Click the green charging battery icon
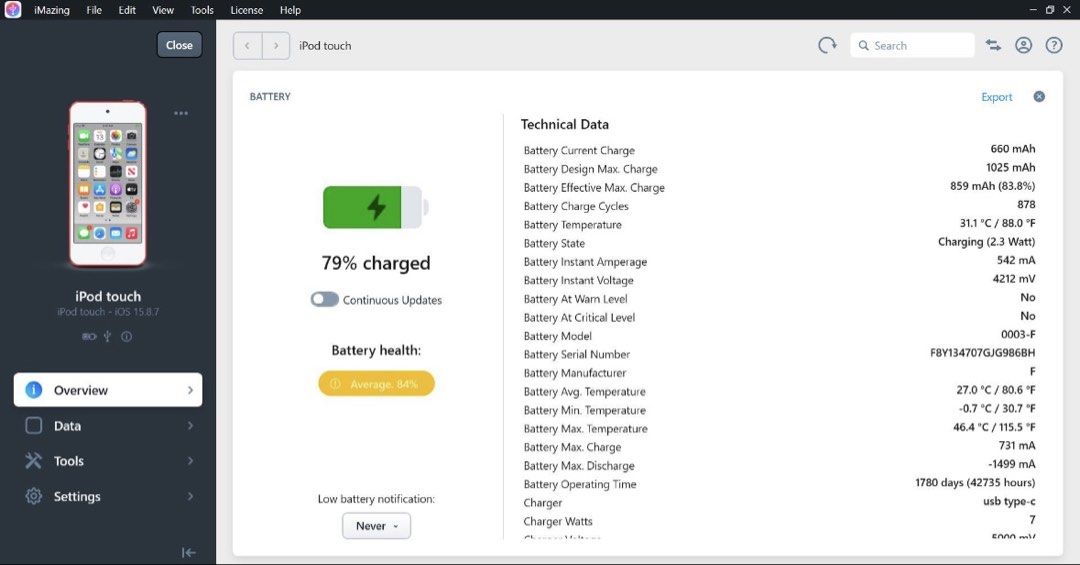Viewport: 1080px width, 565px height. point(376,207)
